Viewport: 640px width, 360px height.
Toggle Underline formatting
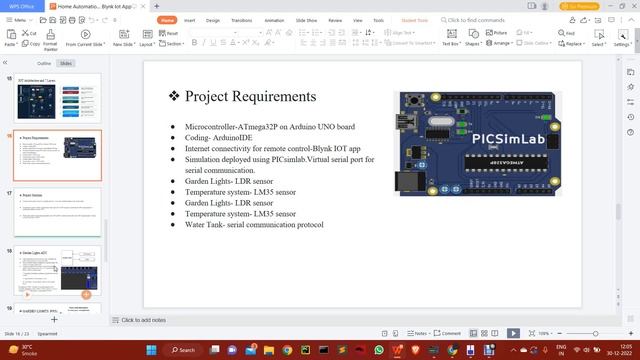pyautogui.click(x=213, y=42)
